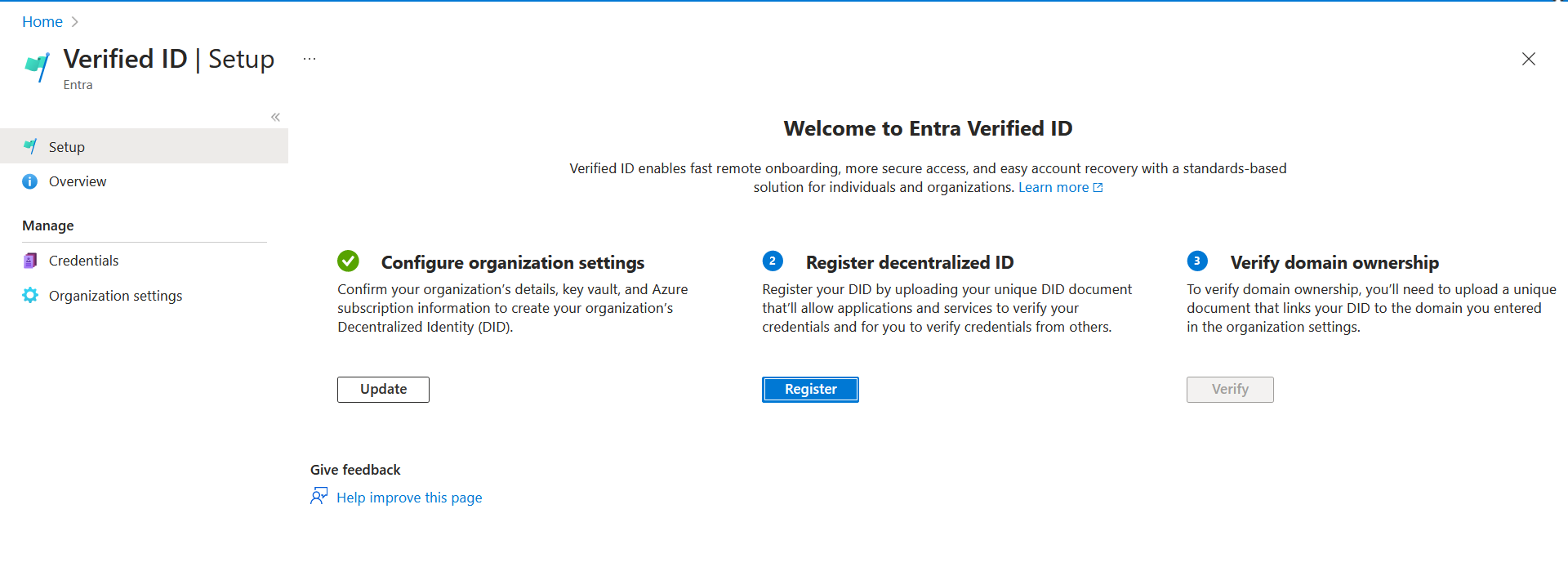Click the Setup flag icon in sidebar
Image resolution: width=1568 pixels, height=567 pixels.
tap(30, 146)
